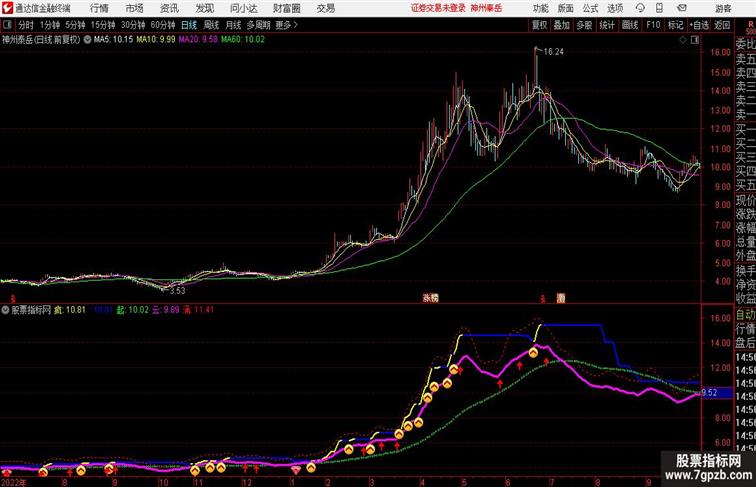This screenshot has height=487, width=756.
Task: Toggle side panel icon at chart top-right
Action: pyautogui.click(x=695, y=40)
